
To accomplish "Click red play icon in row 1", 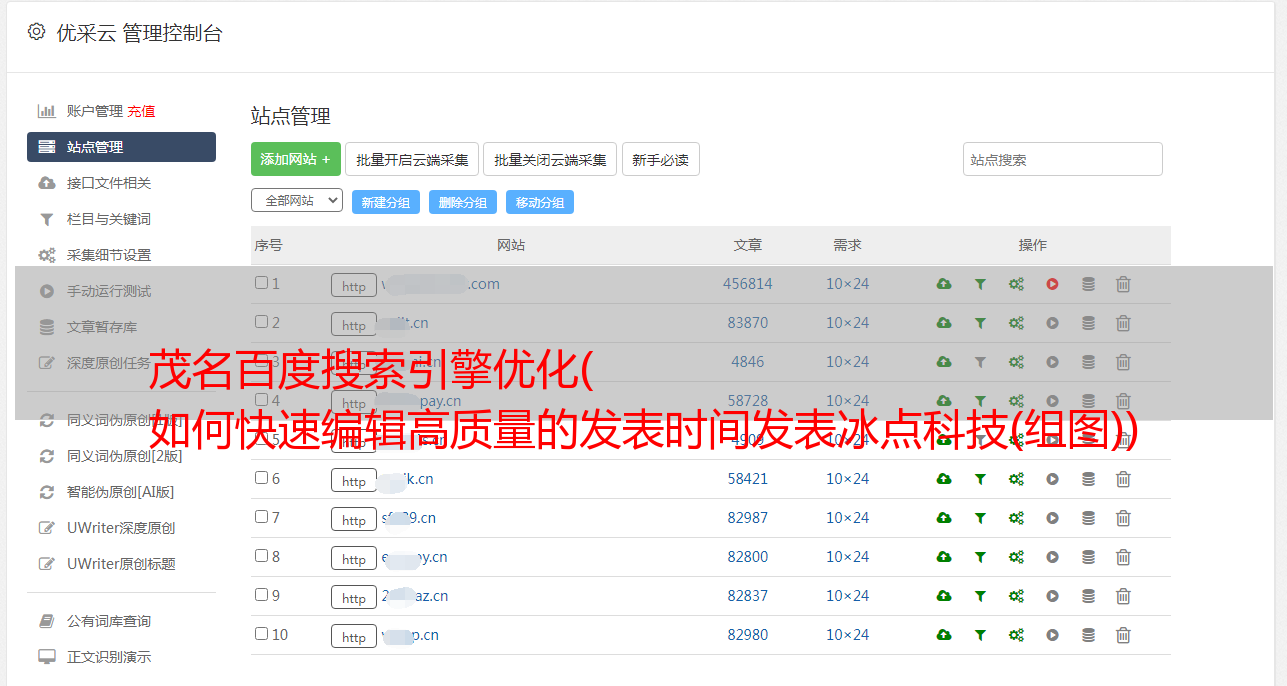I will pyautogui.click(x=1052, y=284).
